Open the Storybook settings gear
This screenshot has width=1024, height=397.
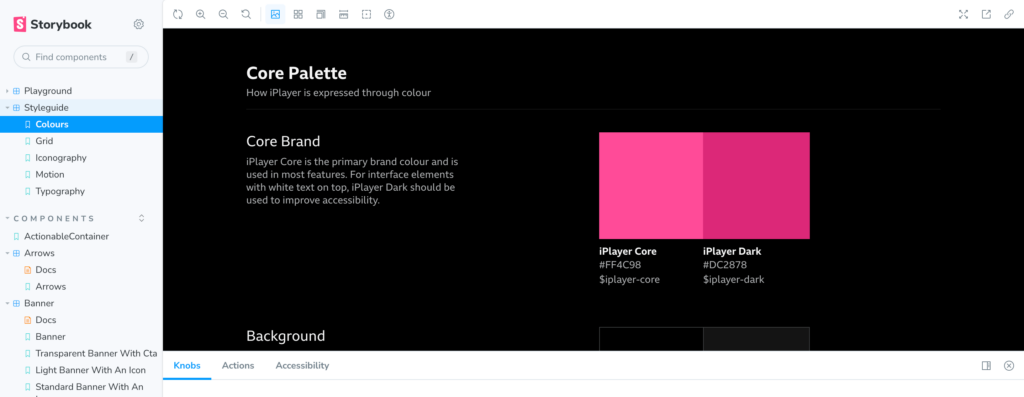(138, 24)
